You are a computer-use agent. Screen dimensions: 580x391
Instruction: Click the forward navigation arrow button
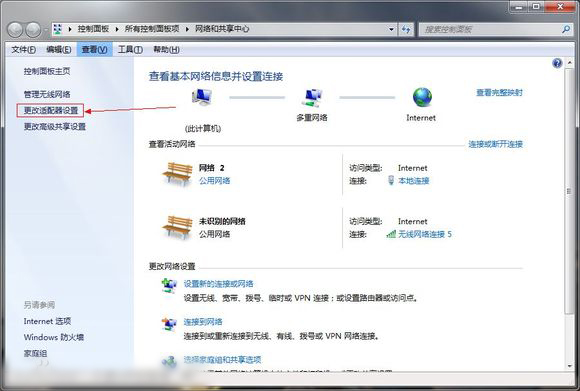33,30
